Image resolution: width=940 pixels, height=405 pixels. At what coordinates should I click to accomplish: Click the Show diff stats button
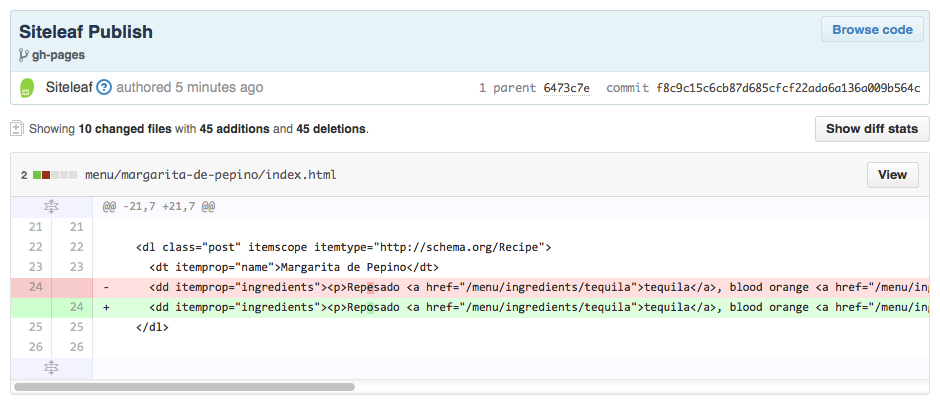coord(872,129)
